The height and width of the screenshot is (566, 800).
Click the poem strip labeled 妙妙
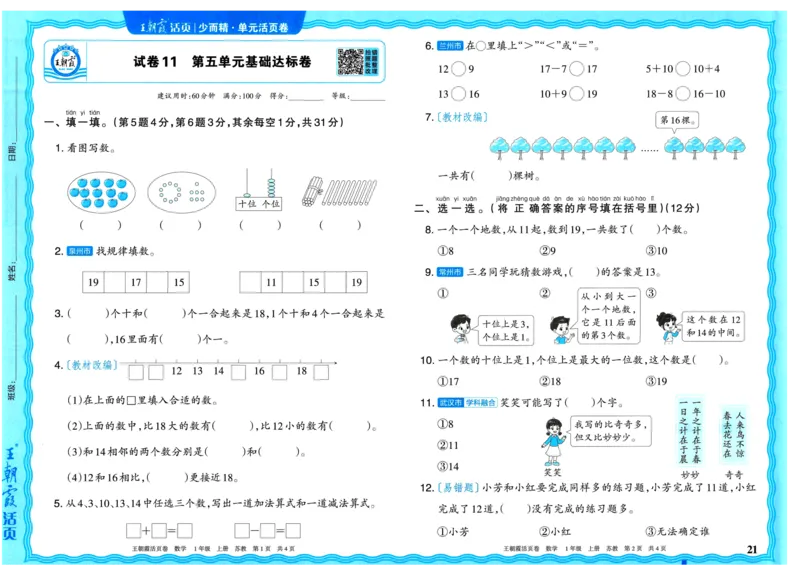pos(690,430)
